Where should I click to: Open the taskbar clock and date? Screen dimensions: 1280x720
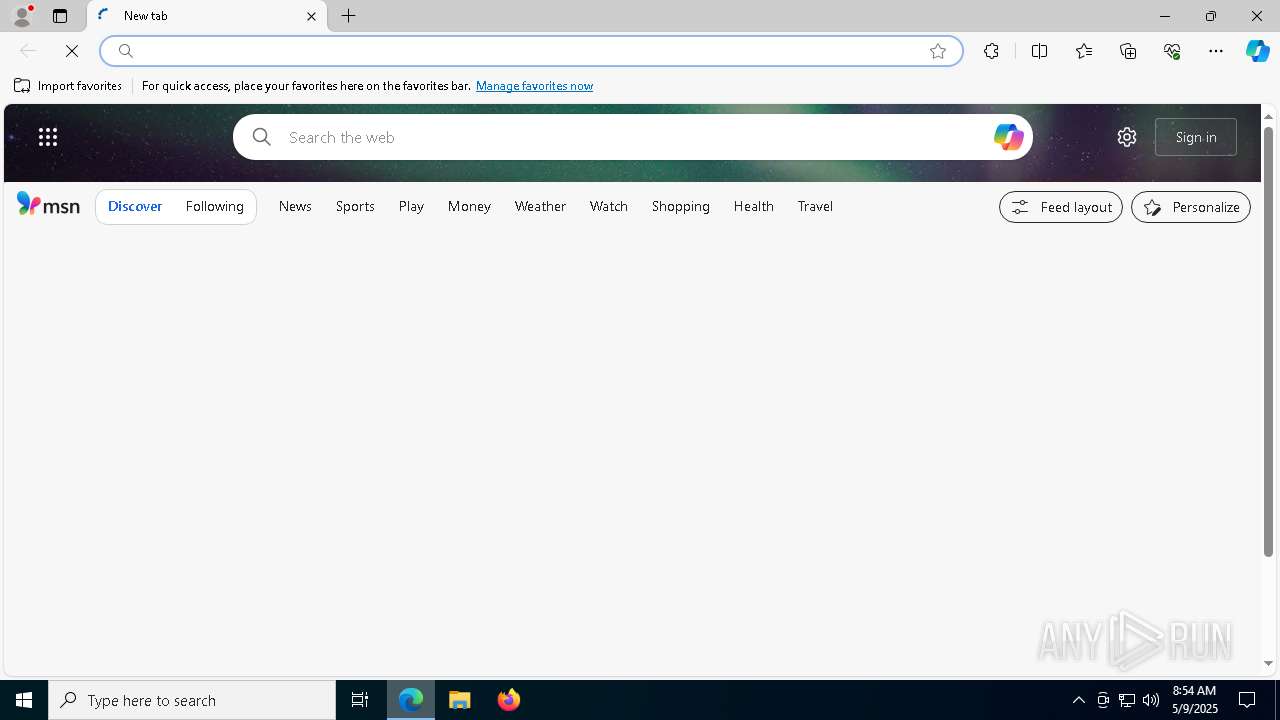(1194, 700)
